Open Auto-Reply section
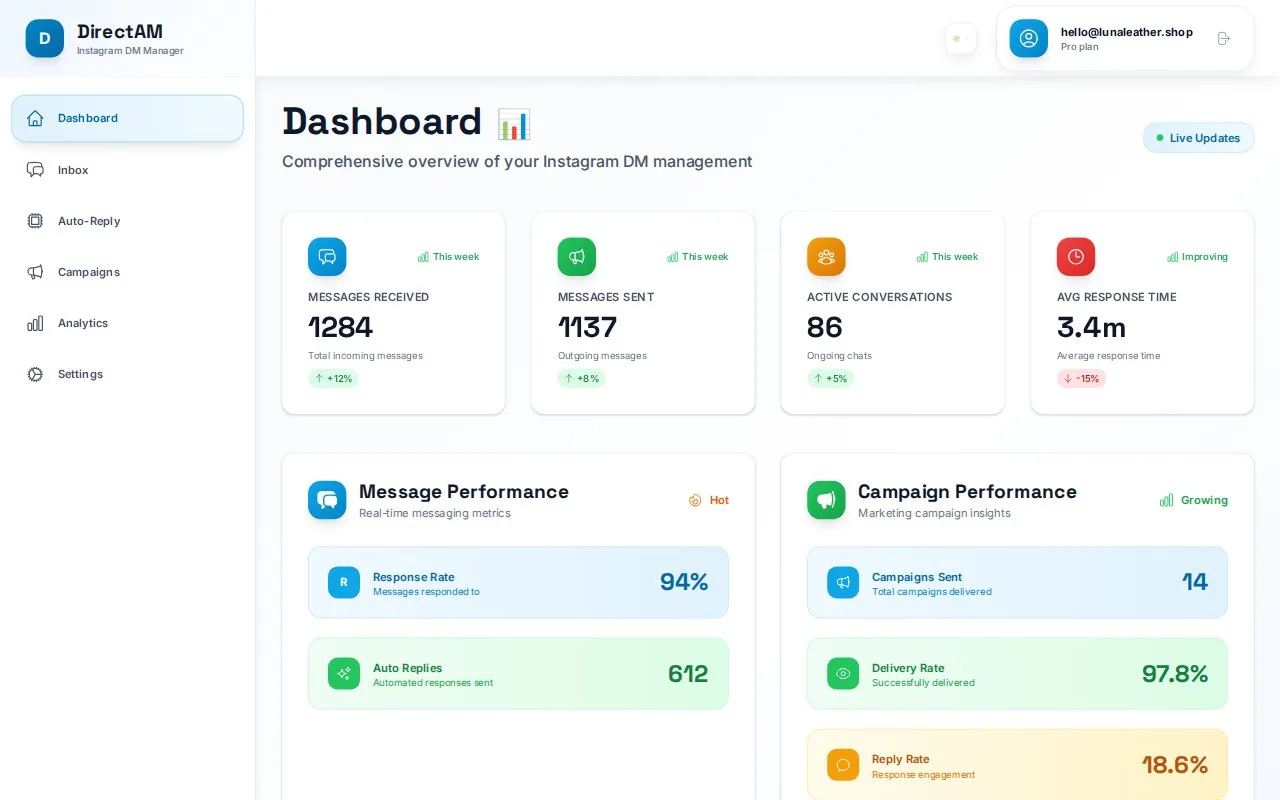 pos(127,221)
